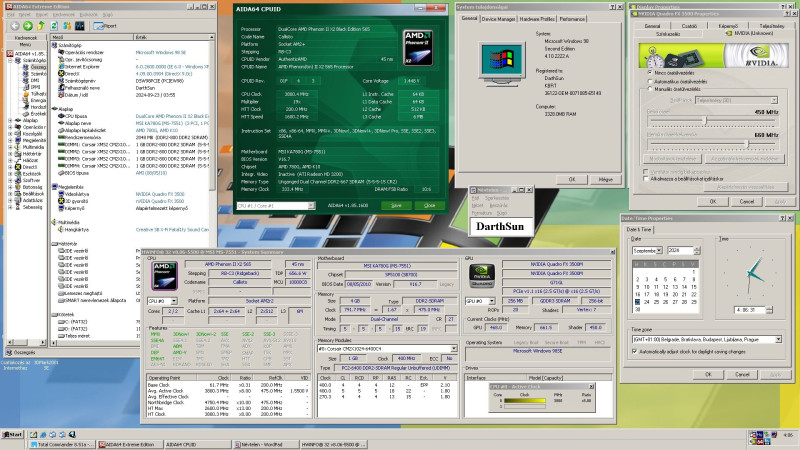This screenshot has width=800, height=450.
Task: Open the Date & Time tab
Action: pyautogui.click(x=639, y=230)
